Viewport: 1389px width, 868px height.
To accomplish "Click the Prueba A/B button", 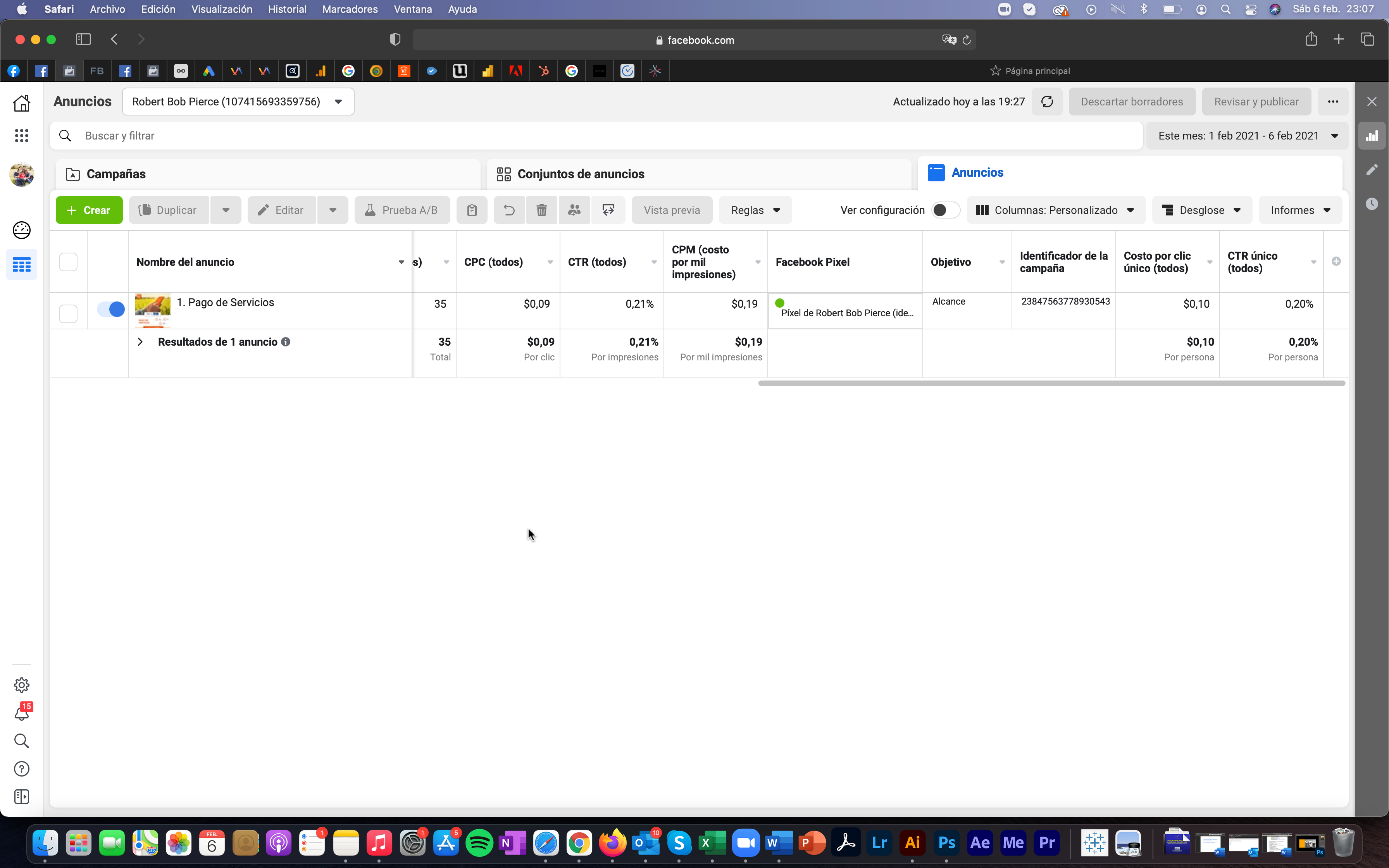I will click(x=402, y=210).
